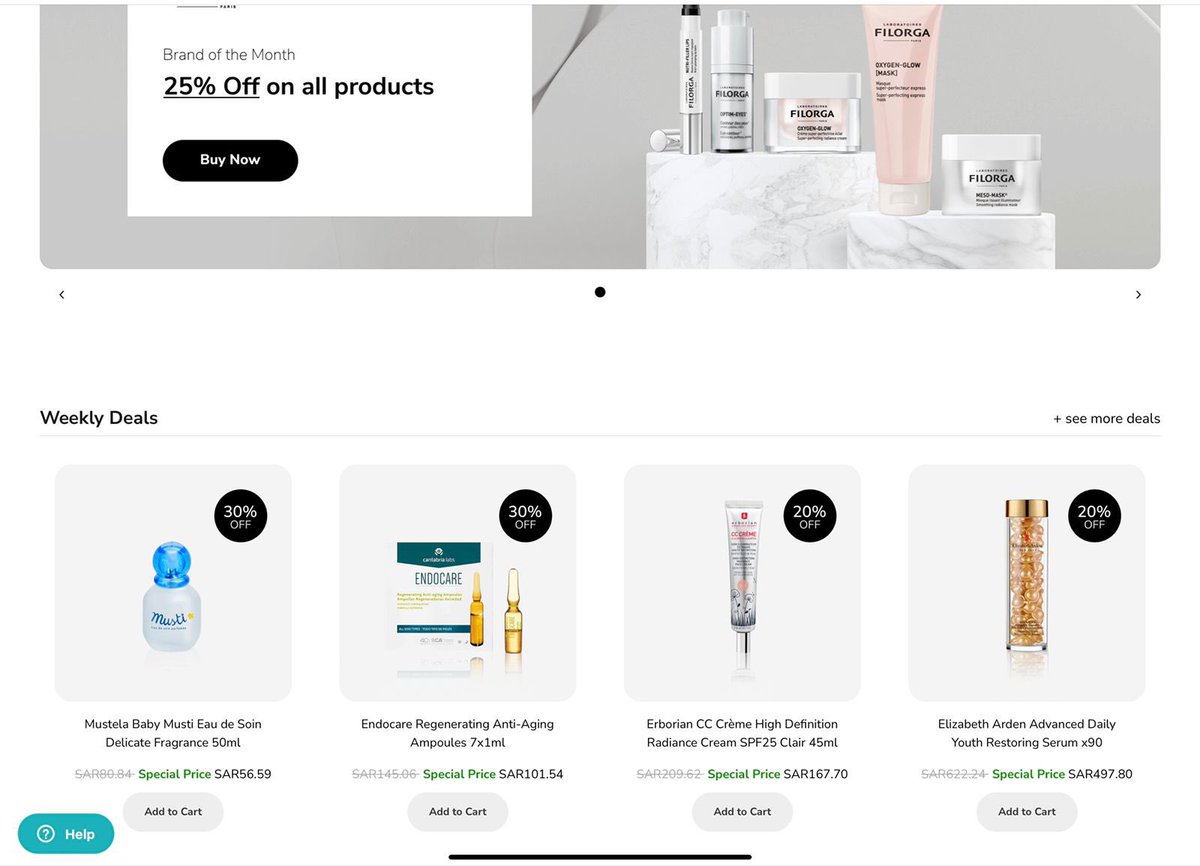Open the Erborian CC Crème tube image
Screen dimensions: 1200x866
pyautogui.click(x=743, y=583)
